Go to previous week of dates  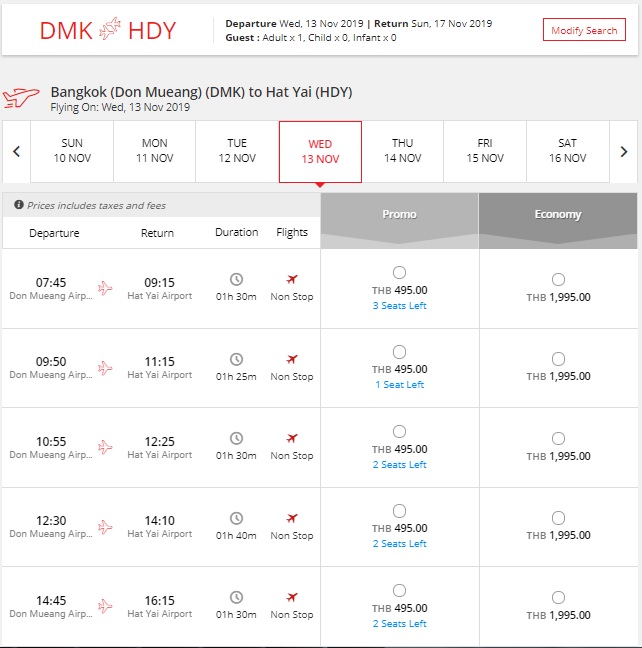(x=17, y=152)
